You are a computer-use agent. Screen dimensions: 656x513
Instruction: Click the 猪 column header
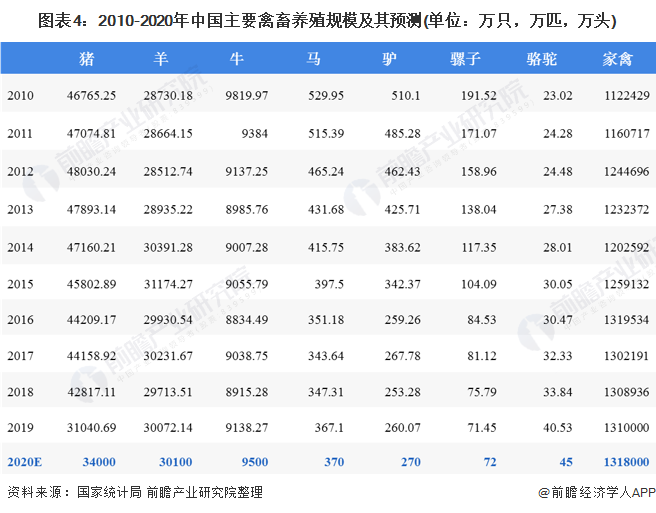point(86,59)
